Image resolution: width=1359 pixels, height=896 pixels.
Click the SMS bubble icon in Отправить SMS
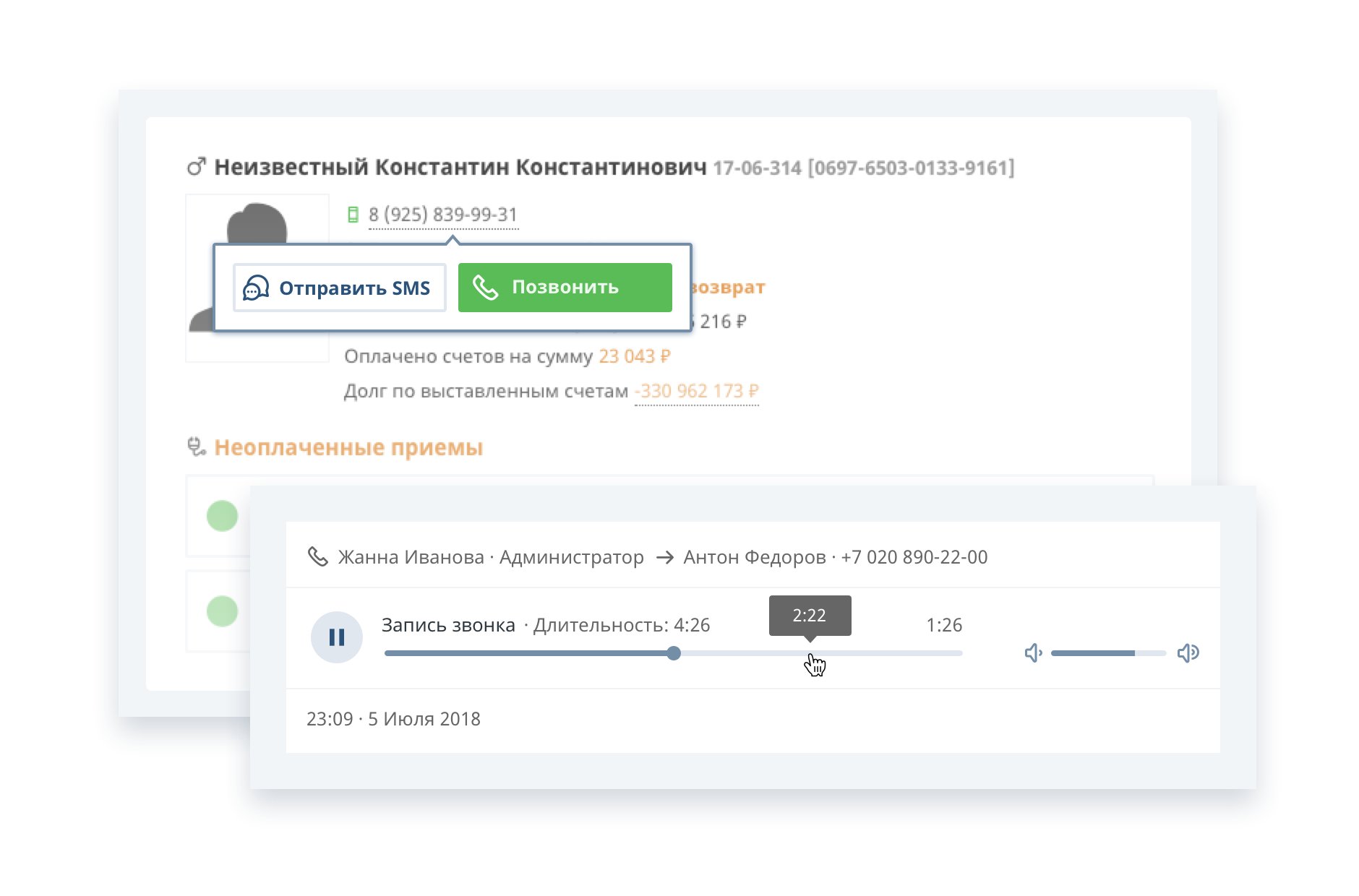point(254,287)
